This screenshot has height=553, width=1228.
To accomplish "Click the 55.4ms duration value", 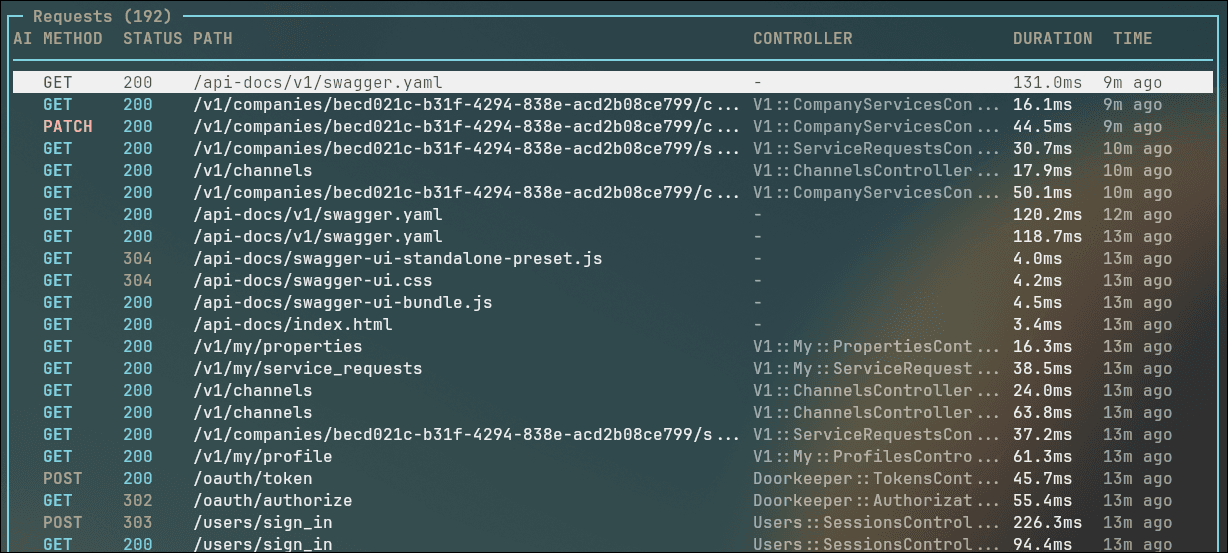I will (1043, 501).
